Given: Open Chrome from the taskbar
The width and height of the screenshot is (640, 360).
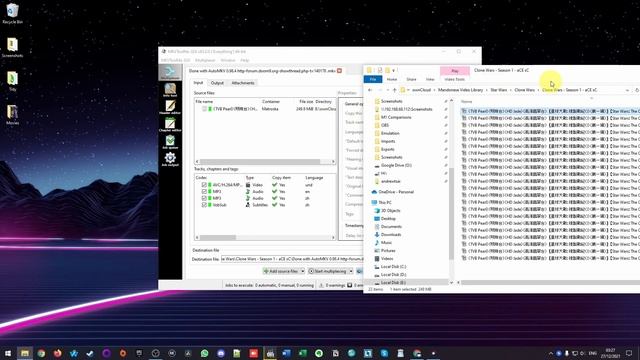Looking at the screenshot, I should pos(41,353).
